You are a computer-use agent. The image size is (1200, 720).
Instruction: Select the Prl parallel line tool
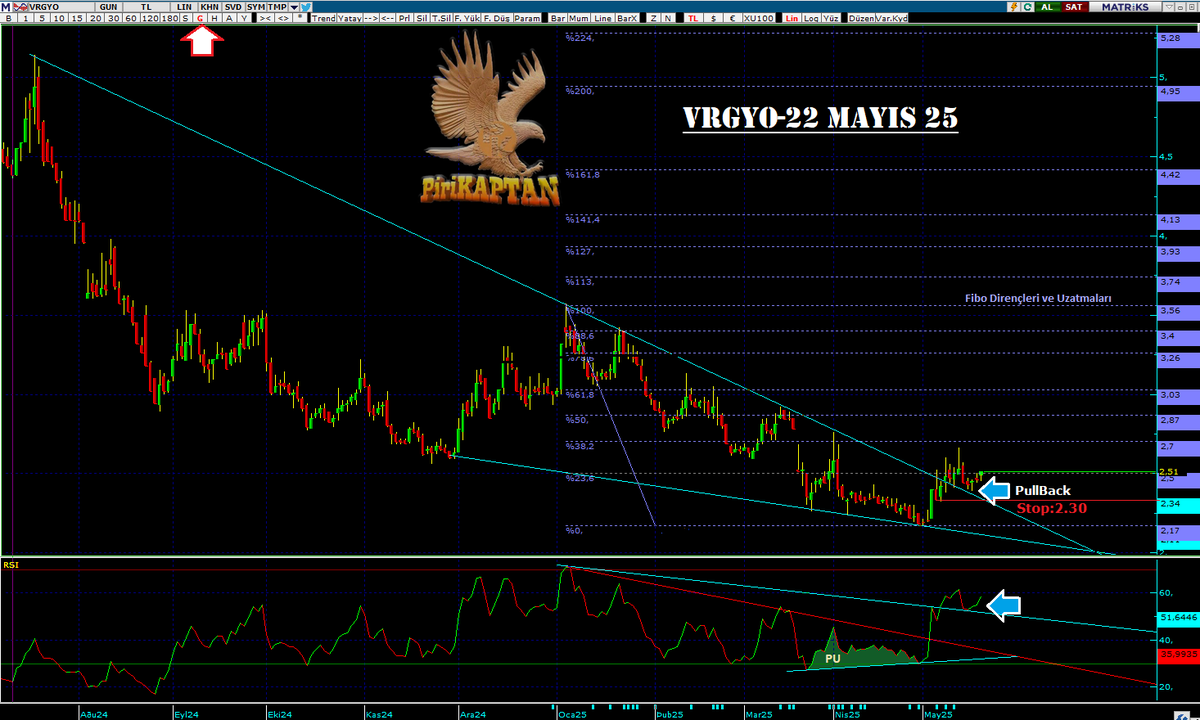pyautogui.click(x=405, y=19)
